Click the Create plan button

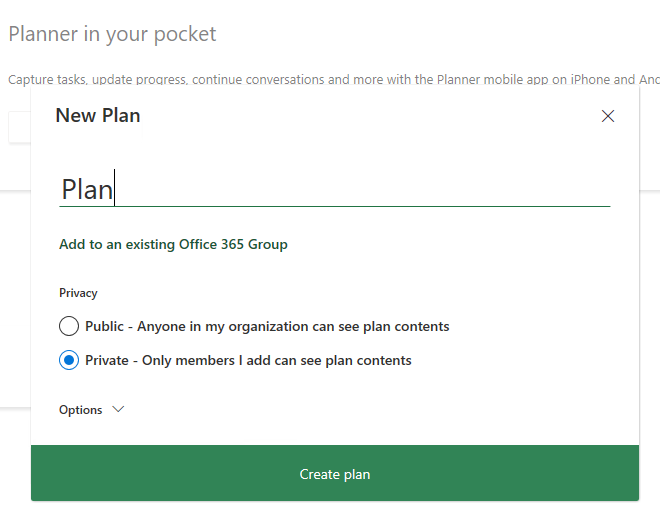coord(335,473)
